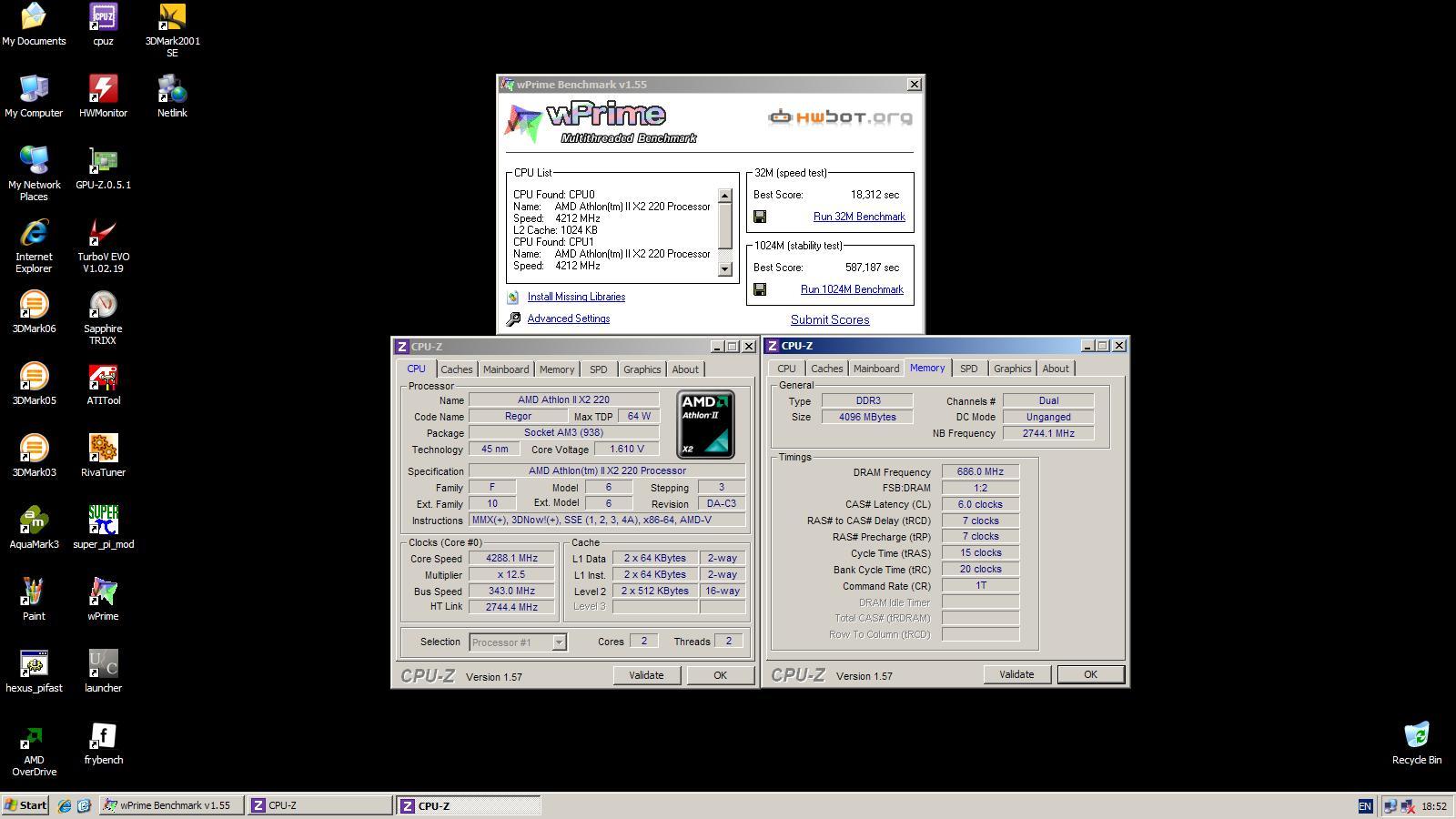Click OK in left CPU-Z window
The height and width of the screenshot is (819, 1456).
click(x=720, y=675)
